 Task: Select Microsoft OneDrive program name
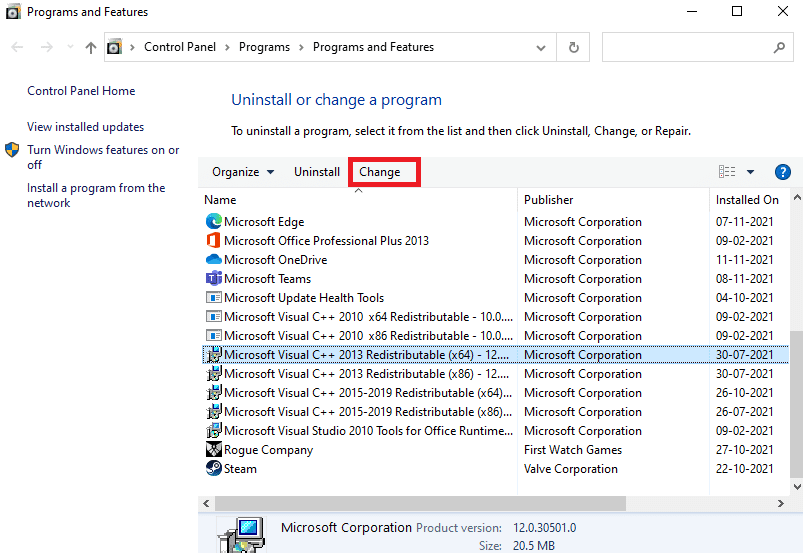276,260
